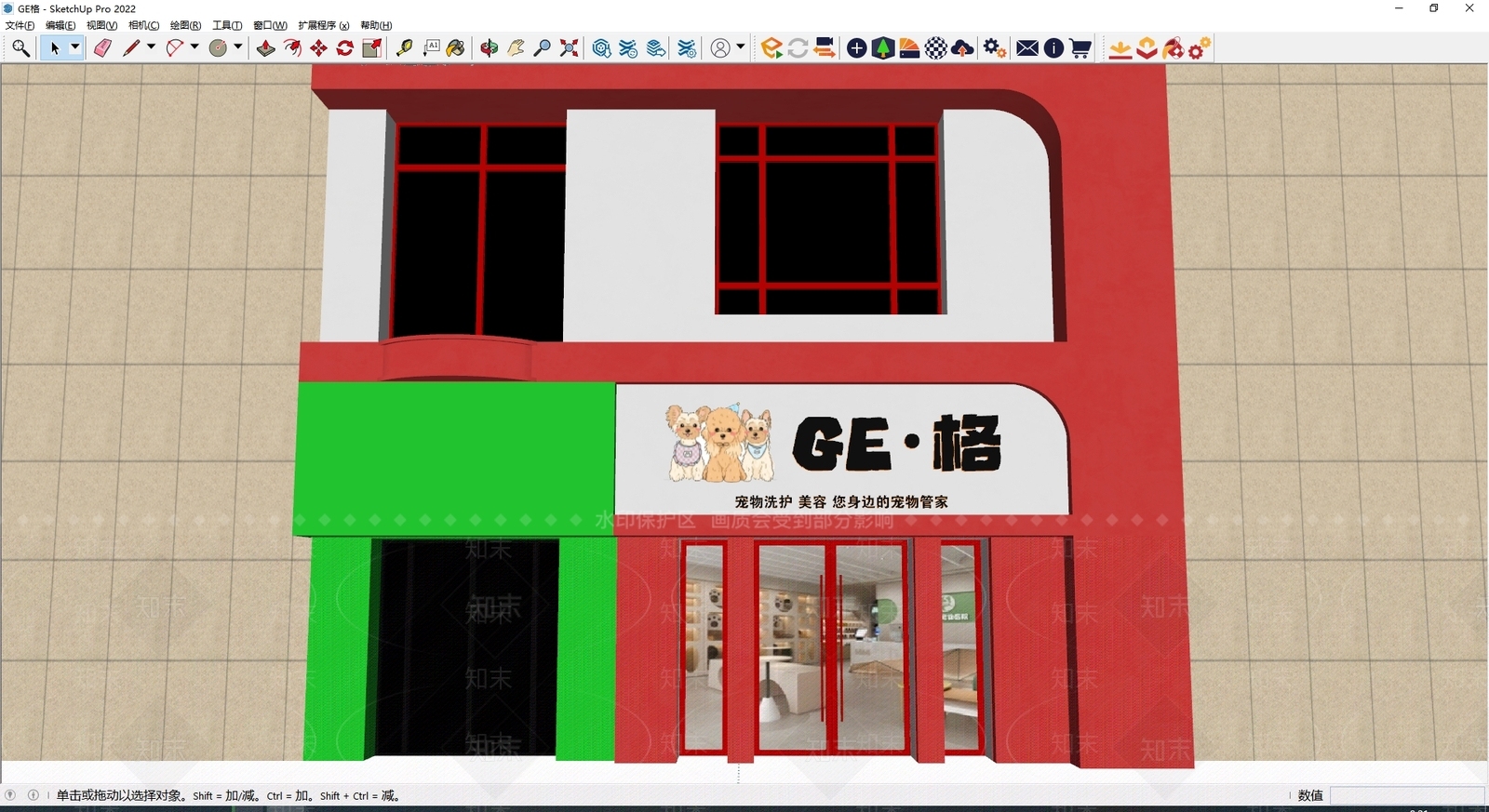Open the envelope mail icon

(1027, 48)
